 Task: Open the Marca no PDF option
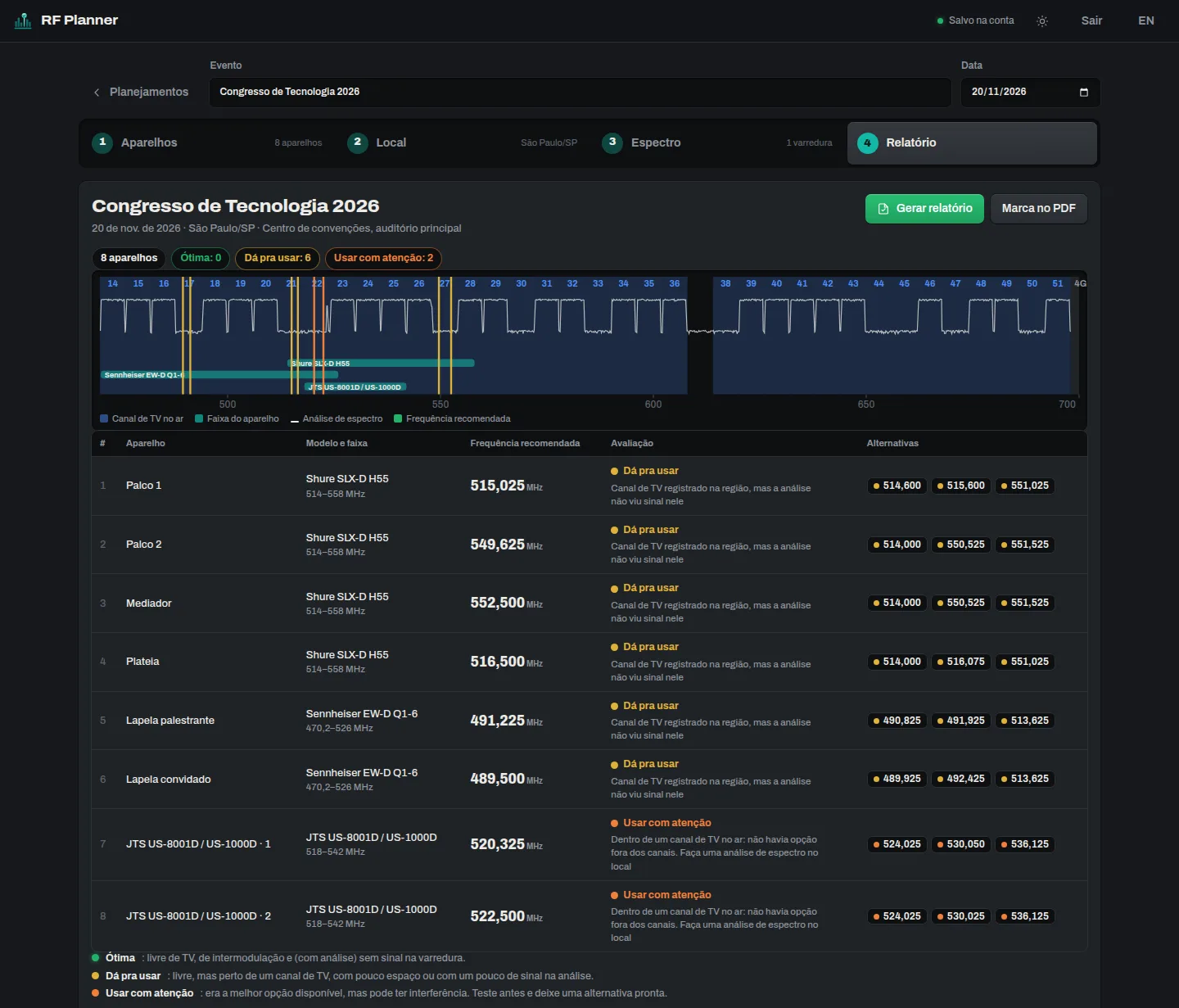point(1039,209)
